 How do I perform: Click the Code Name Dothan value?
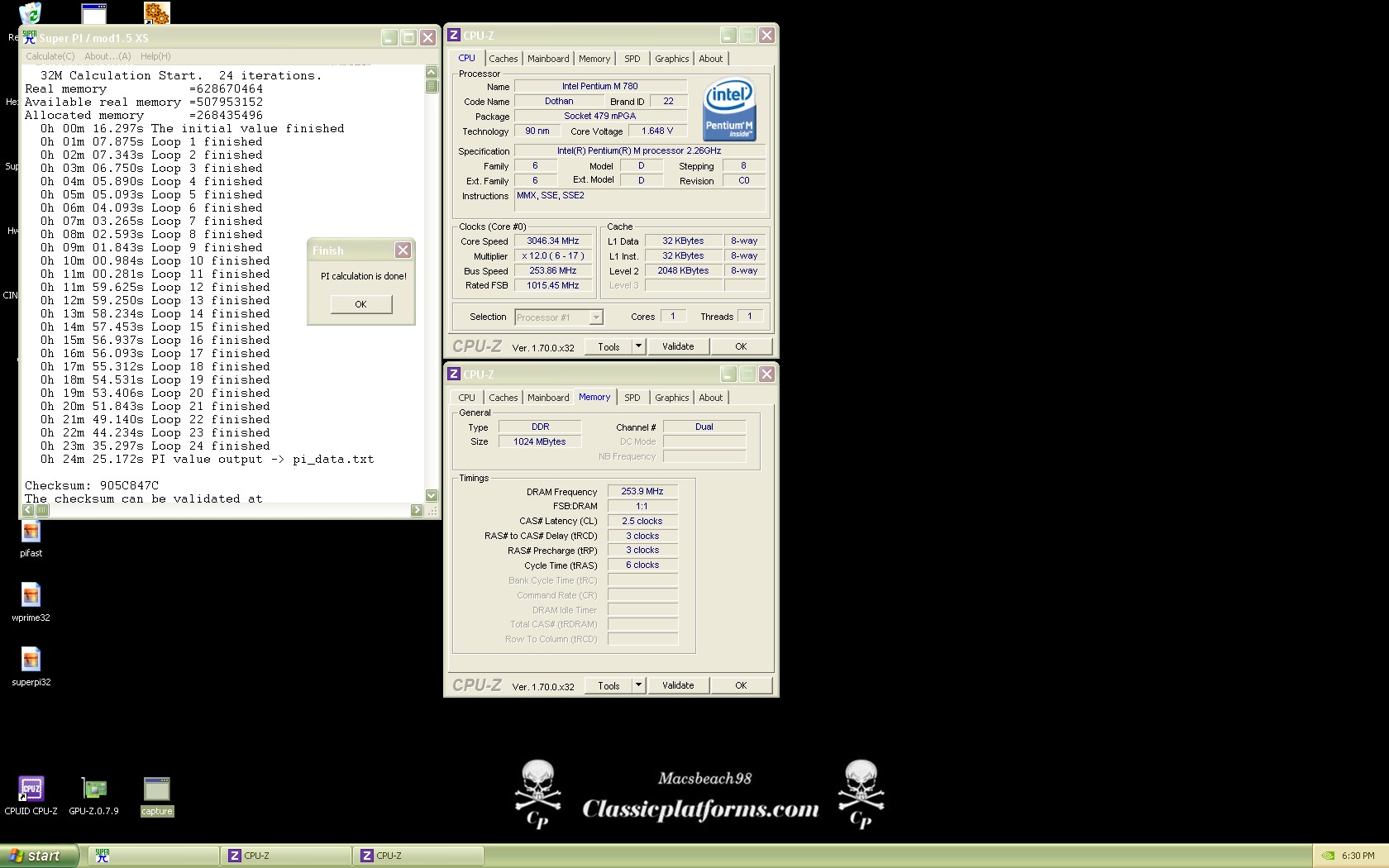559,101
